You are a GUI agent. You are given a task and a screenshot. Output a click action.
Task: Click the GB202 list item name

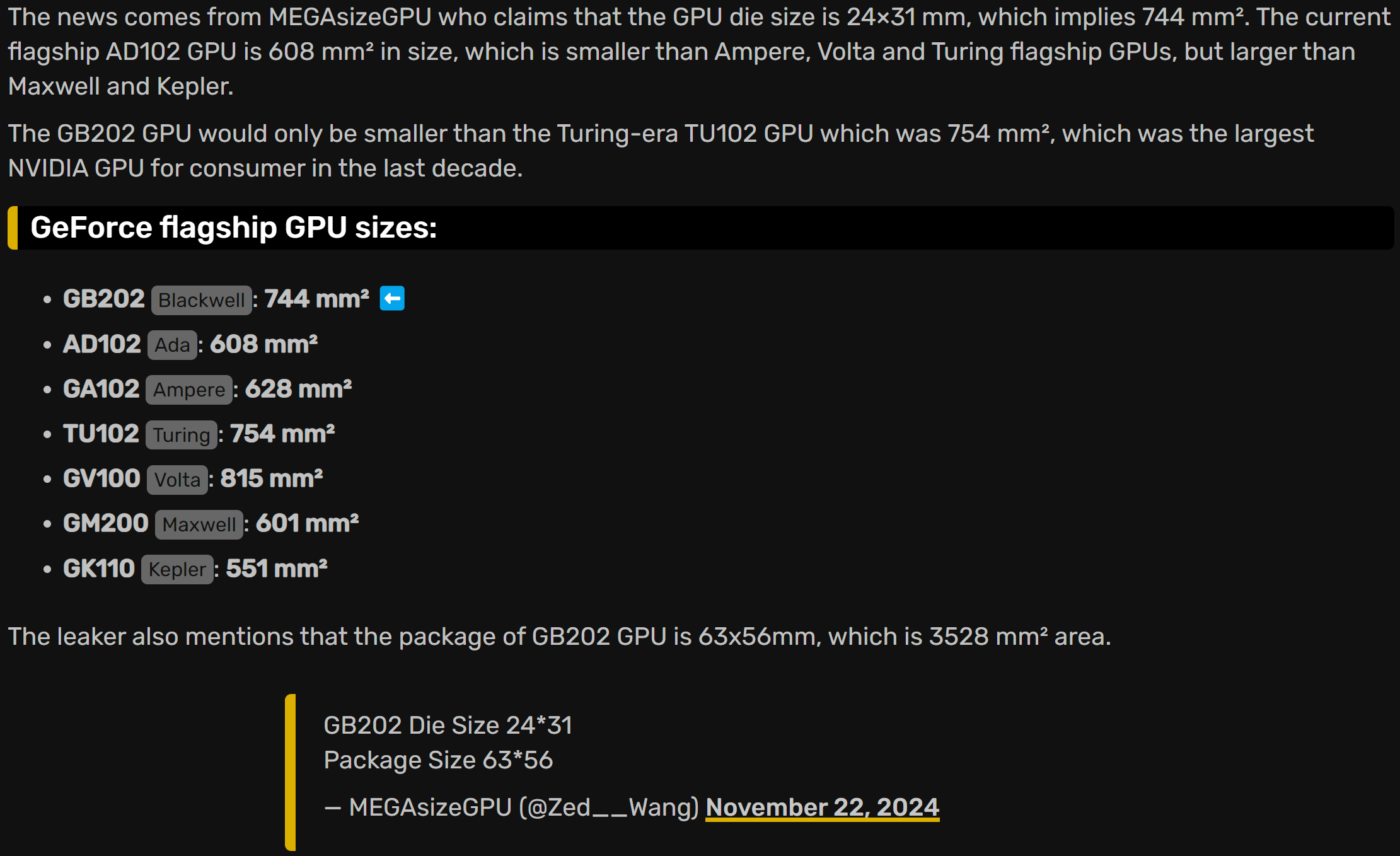(104, 299)
